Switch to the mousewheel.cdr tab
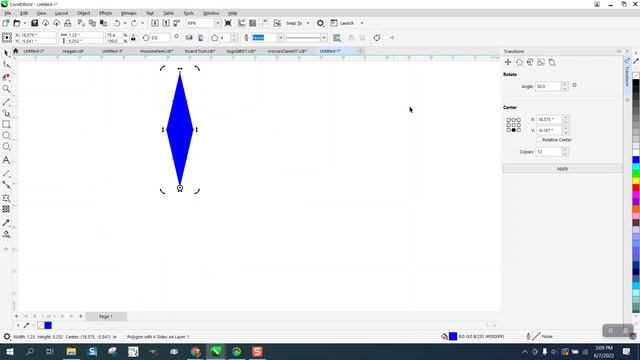Screen dimensions: 640x360 [x=157, y=51]
